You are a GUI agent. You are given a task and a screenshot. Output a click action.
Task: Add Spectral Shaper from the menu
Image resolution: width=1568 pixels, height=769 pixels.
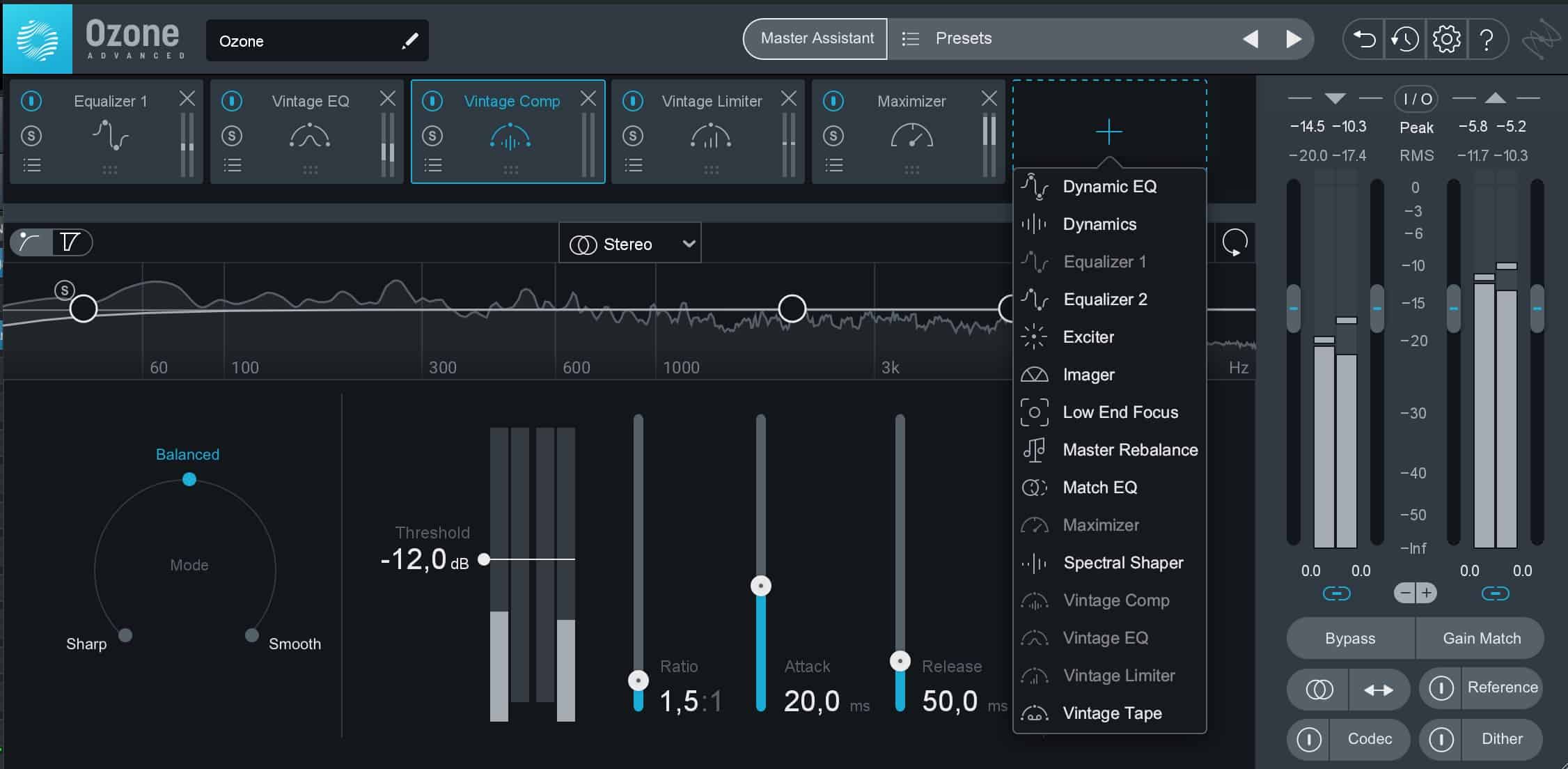(1110, 563)
